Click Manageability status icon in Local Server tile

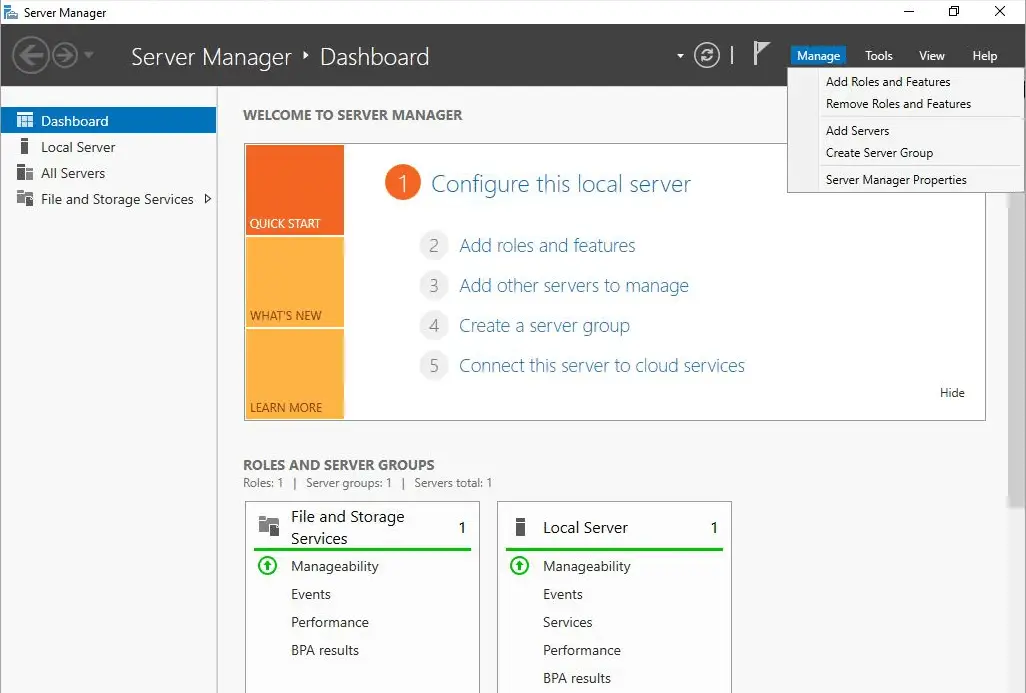(x=520, y=565)
